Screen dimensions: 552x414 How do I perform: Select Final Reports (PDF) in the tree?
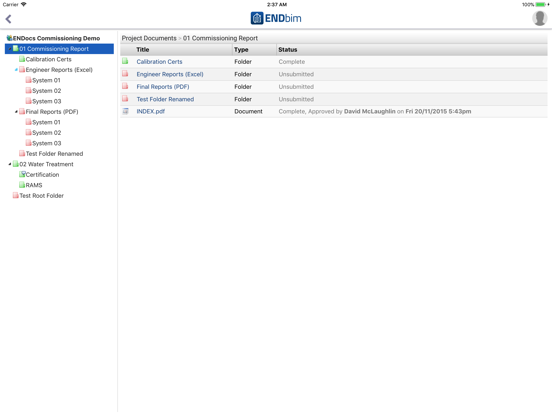point(52,112)
